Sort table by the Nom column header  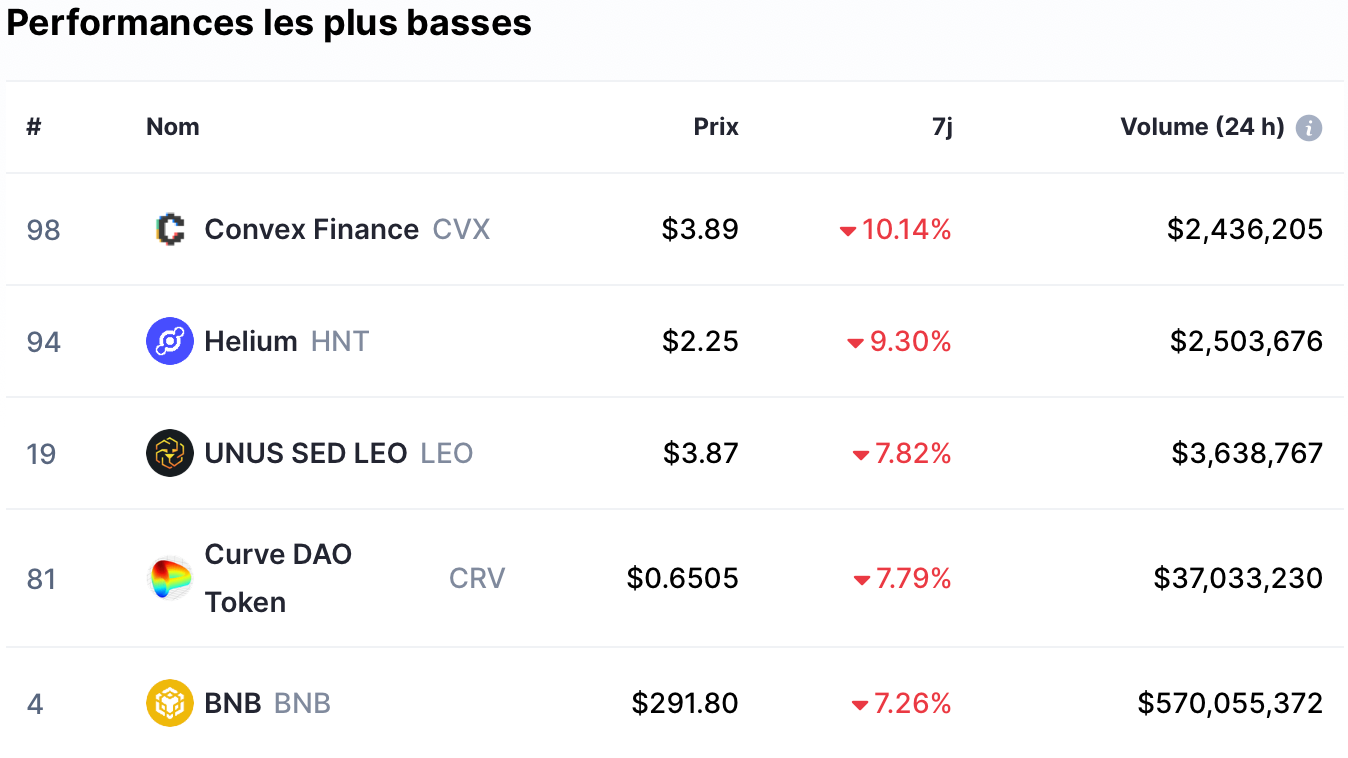(173, 127)
